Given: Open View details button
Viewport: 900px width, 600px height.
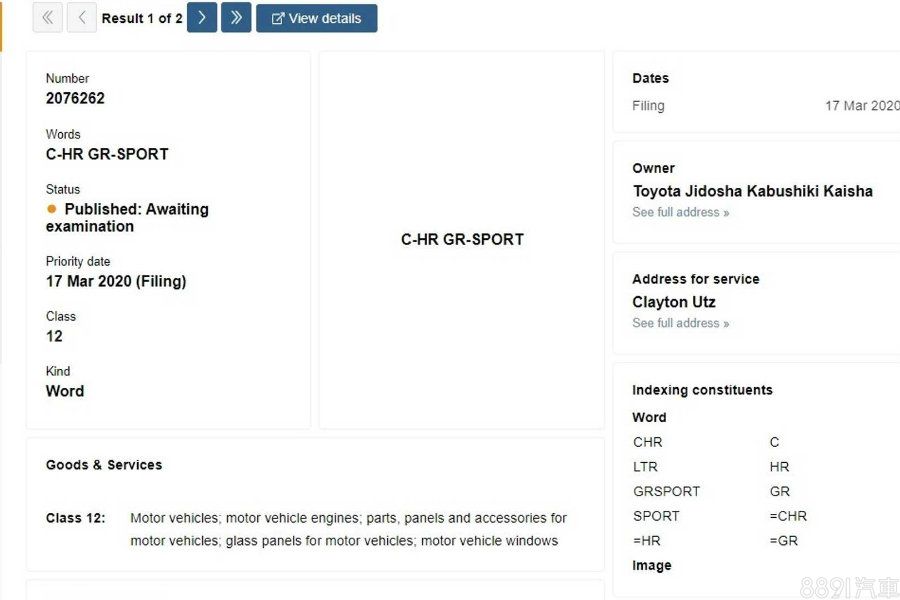Looking at the screenshot, I should (317, 18).
